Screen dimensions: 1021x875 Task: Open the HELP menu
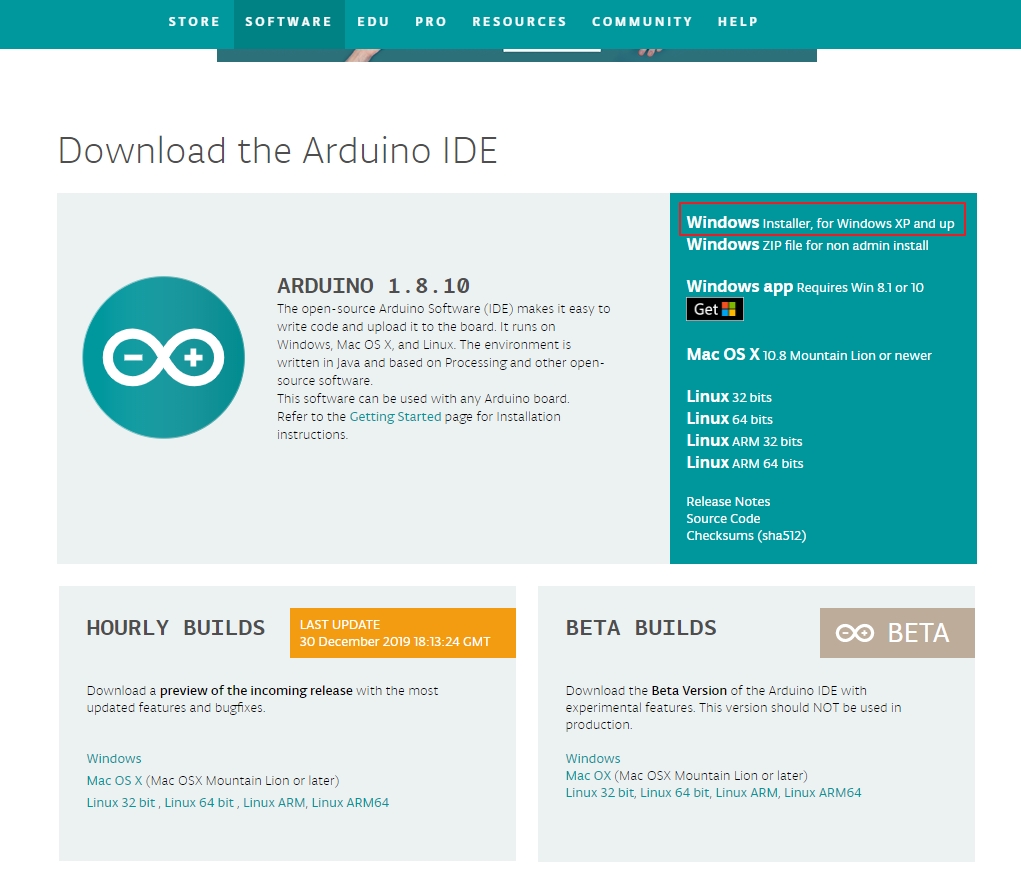point(738,21)
